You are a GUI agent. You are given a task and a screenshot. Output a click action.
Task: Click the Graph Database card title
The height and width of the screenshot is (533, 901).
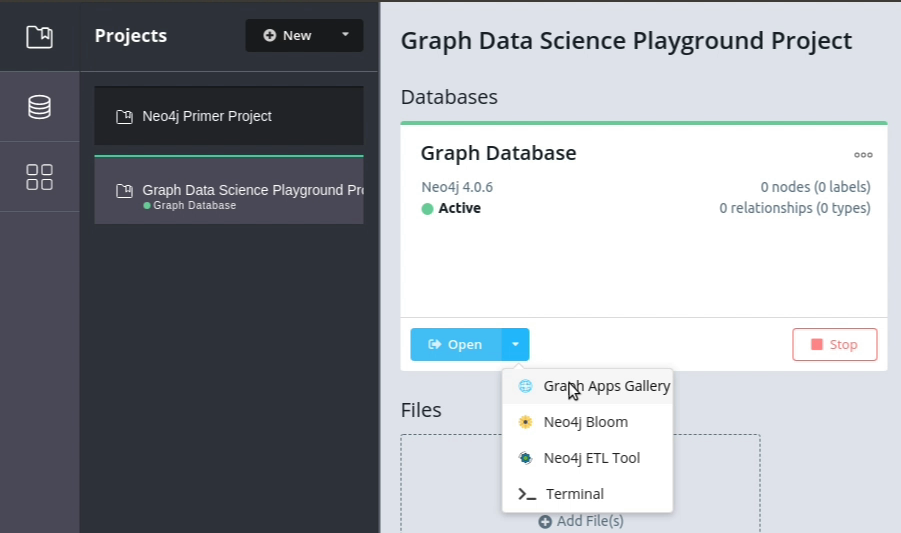(x=498, y=153)
